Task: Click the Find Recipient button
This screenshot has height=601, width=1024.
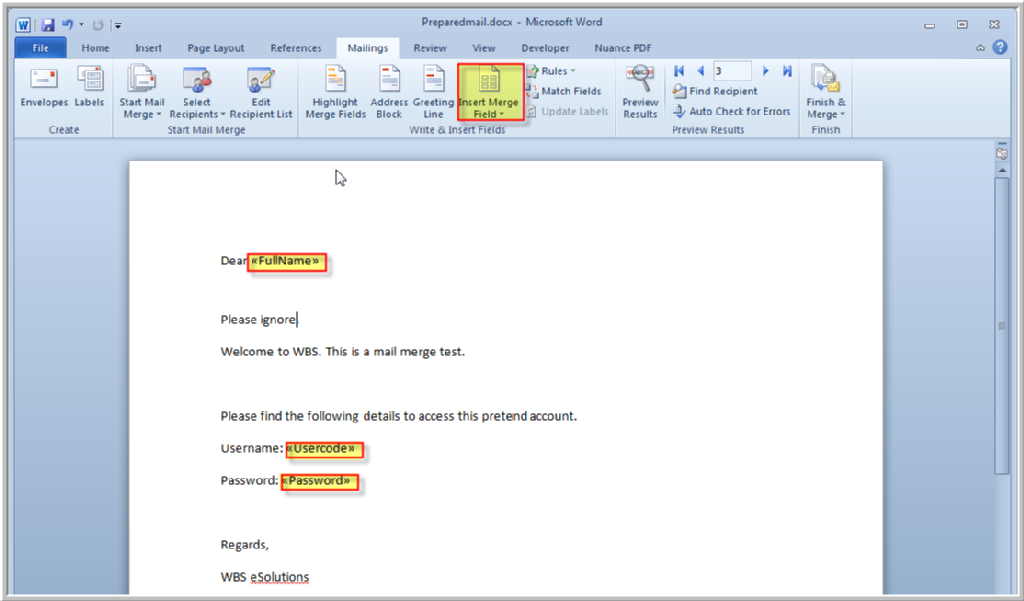Action: tap(716, 91)
